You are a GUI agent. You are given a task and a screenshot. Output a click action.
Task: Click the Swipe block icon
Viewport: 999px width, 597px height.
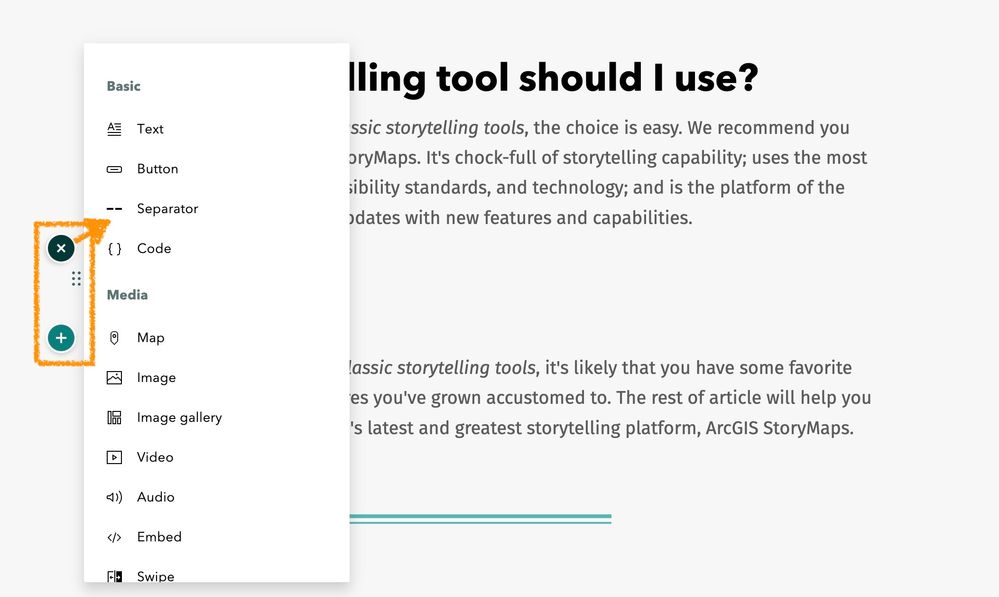tap(114, 576)
